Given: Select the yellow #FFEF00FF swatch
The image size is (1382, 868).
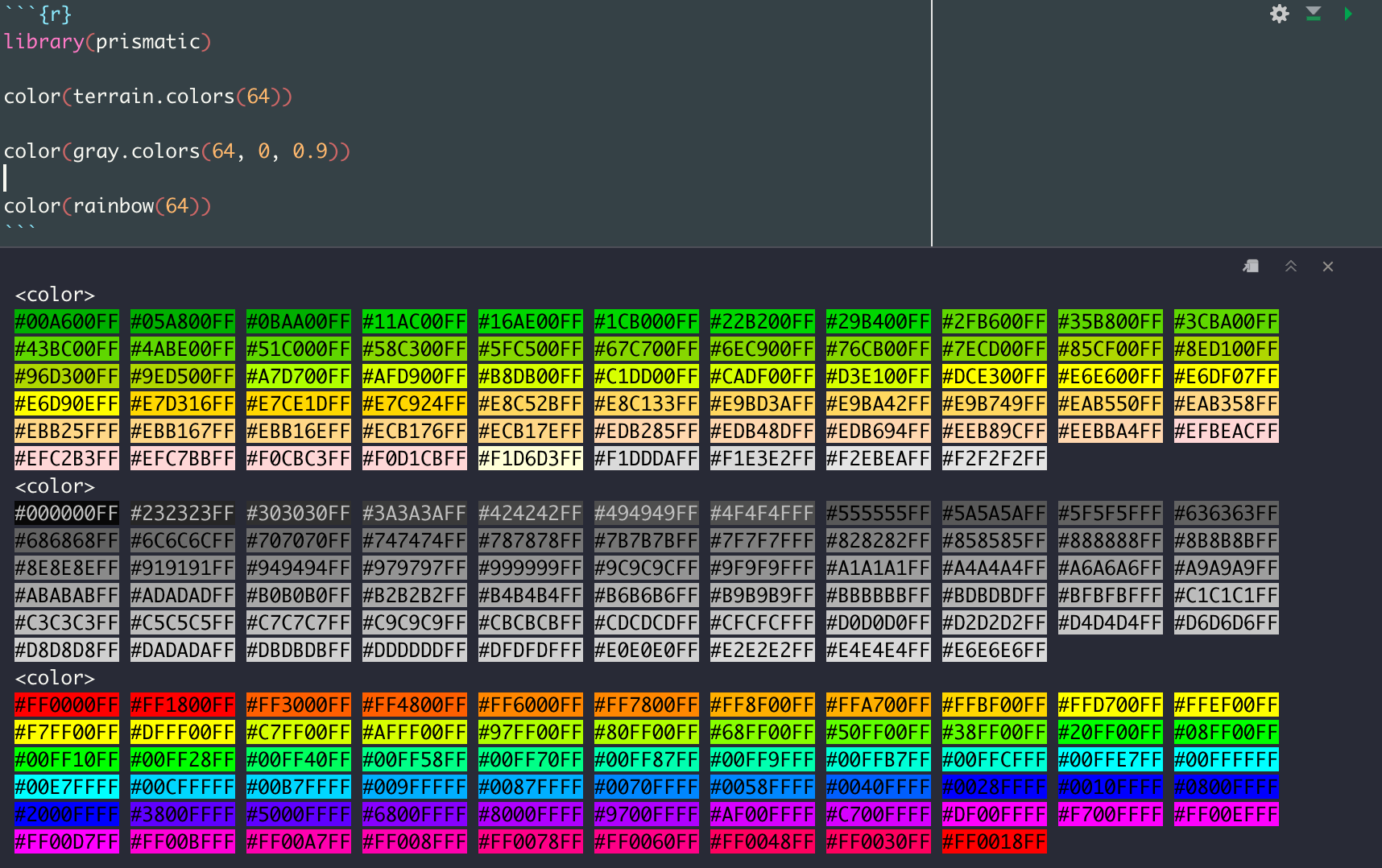Looking at the screenshot, I should pyautogui.click(x=1226, y=705).
